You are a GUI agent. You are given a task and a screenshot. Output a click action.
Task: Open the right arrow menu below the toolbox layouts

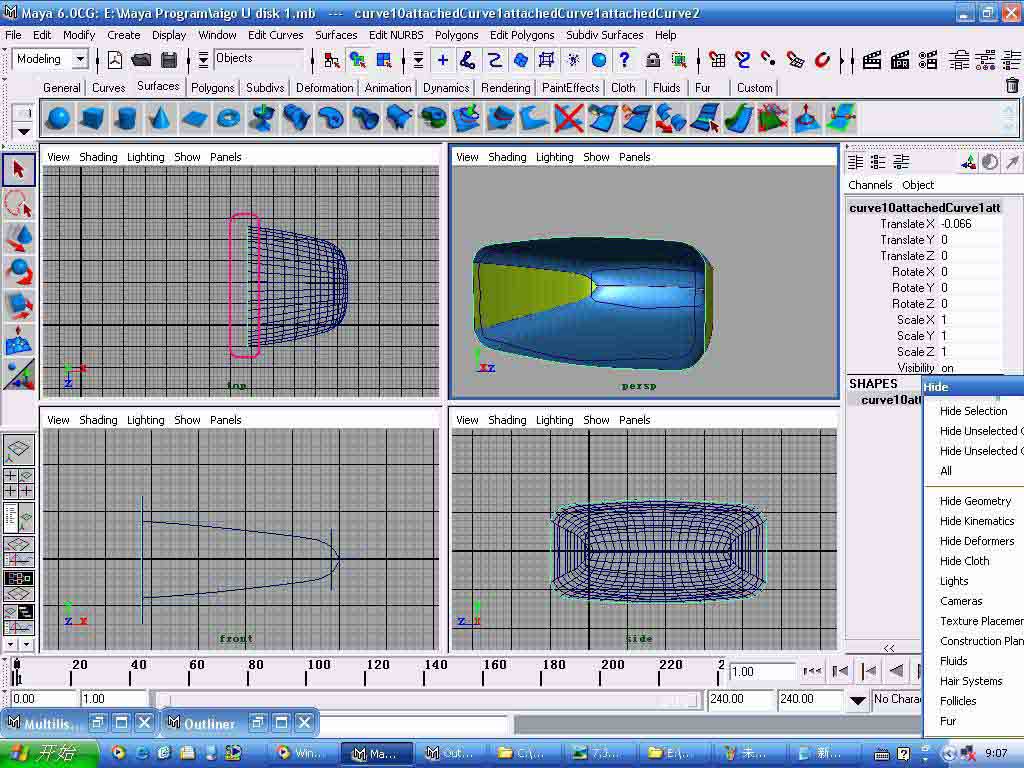(26, 644)
